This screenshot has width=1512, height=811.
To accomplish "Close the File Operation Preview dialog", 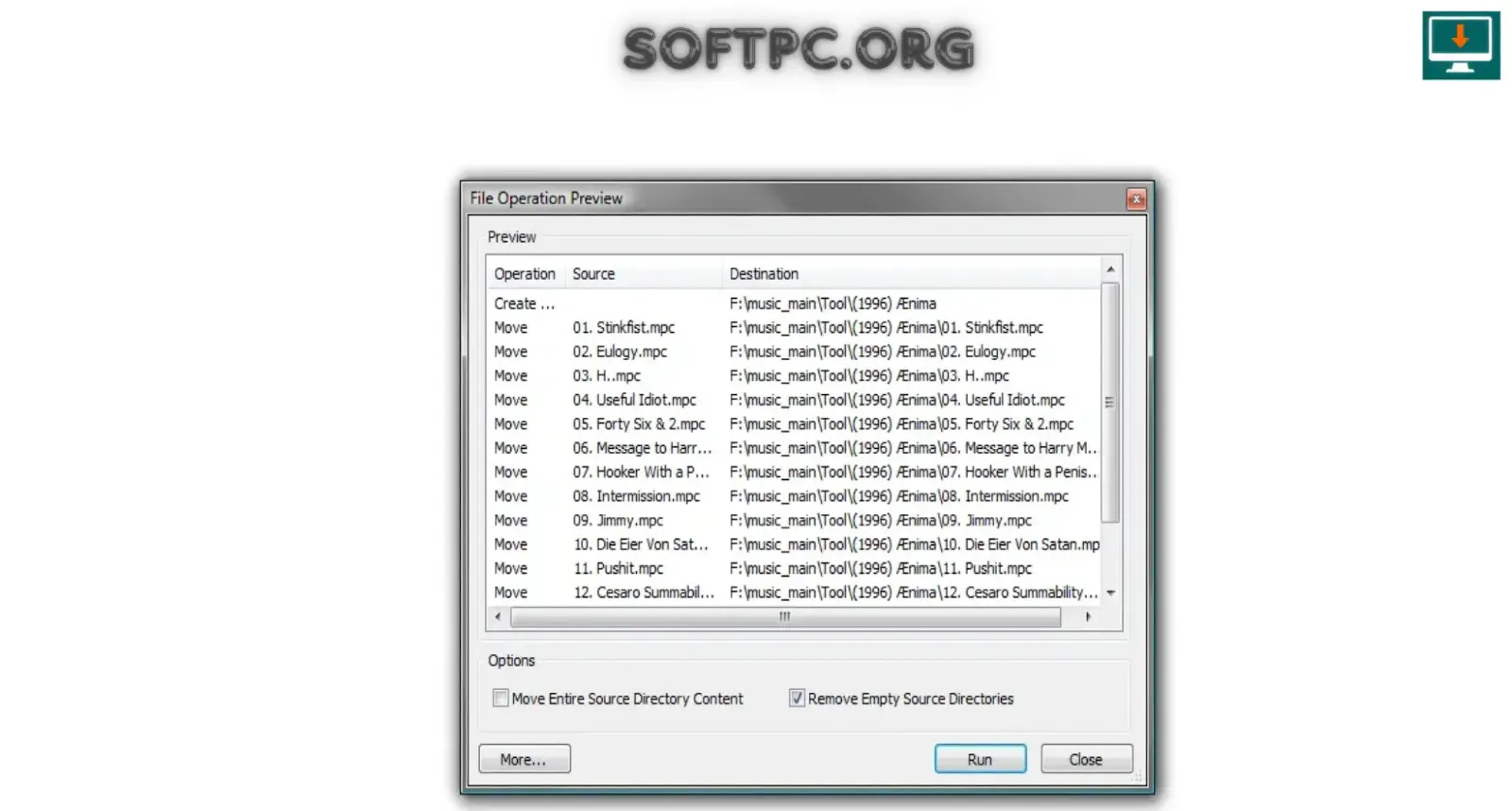I will tap(1136, 198).
